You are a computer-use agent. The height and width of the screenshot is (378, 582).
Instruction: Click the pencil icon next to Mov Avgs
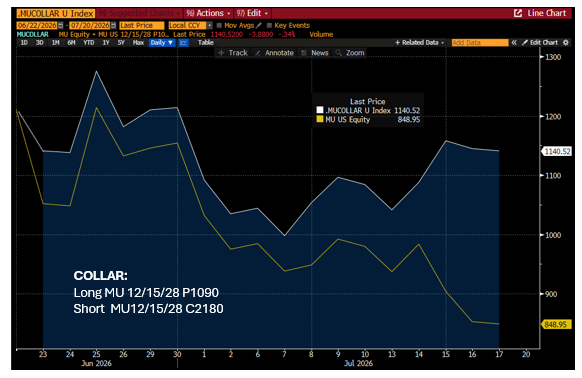[x=259, y=25]
